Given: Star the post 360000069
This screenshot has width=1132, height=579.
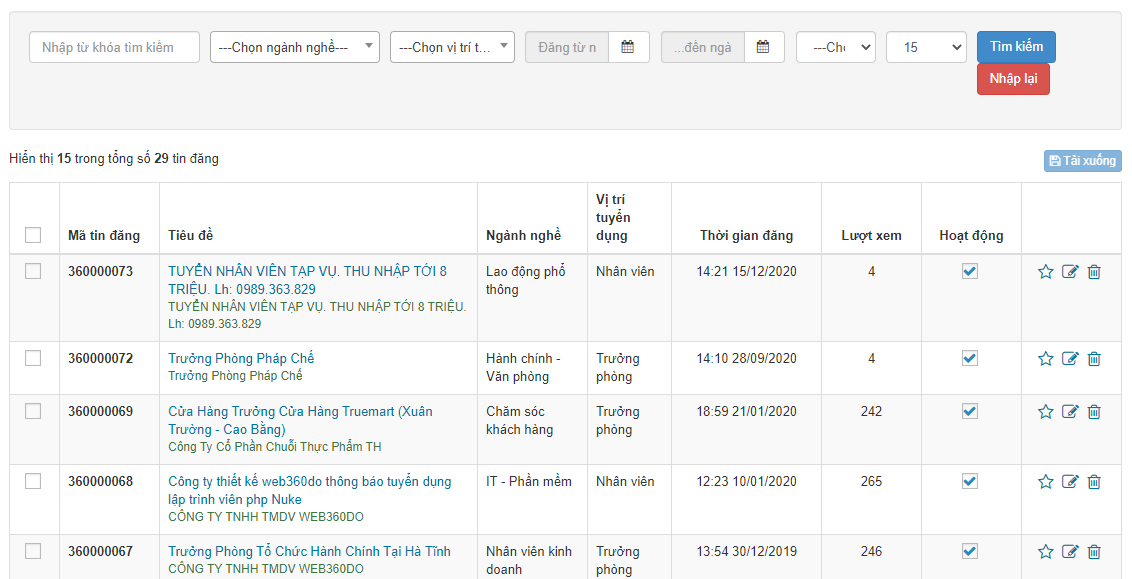Looking at the screenshot, I should (1045, 412).
